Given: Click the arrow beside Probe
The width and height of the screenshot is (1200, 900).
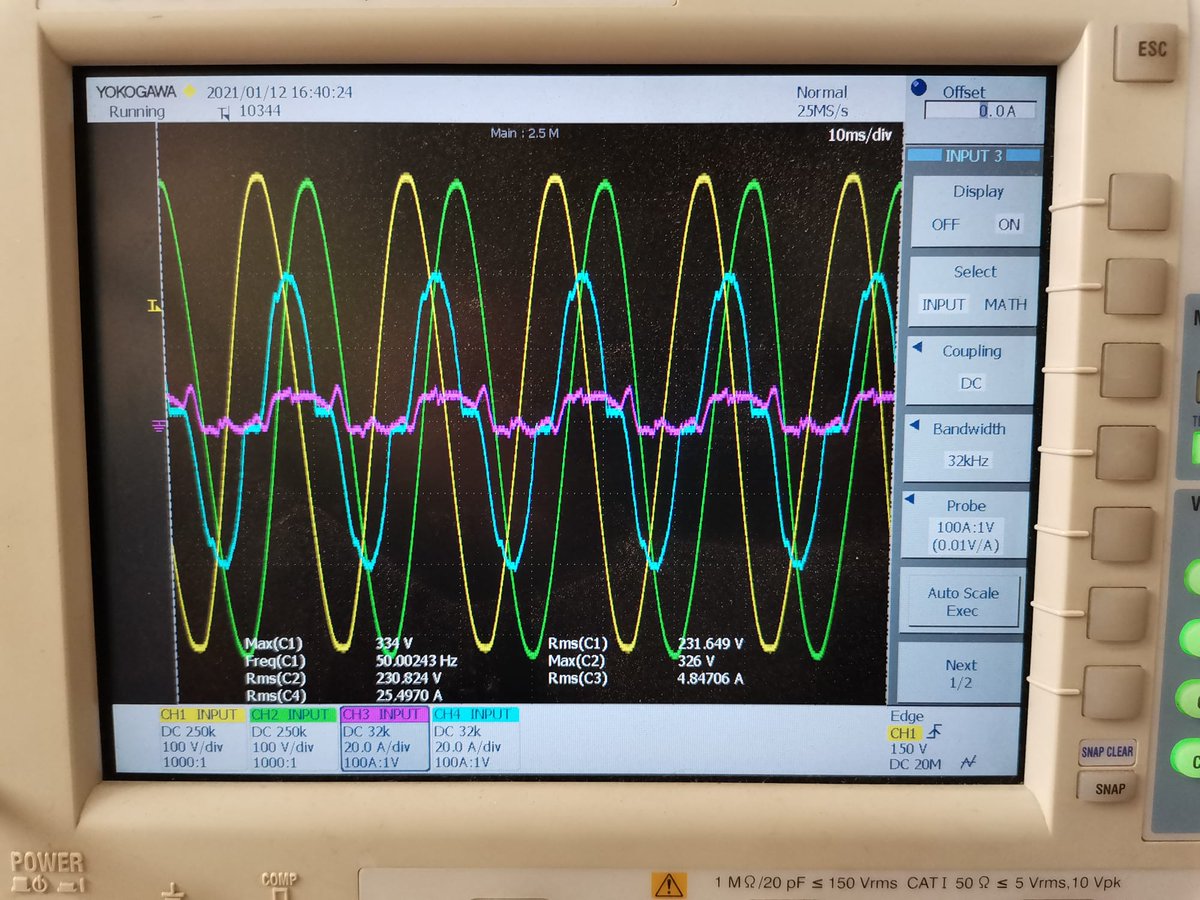Looking at the screenshot, I should coord(908,498).
